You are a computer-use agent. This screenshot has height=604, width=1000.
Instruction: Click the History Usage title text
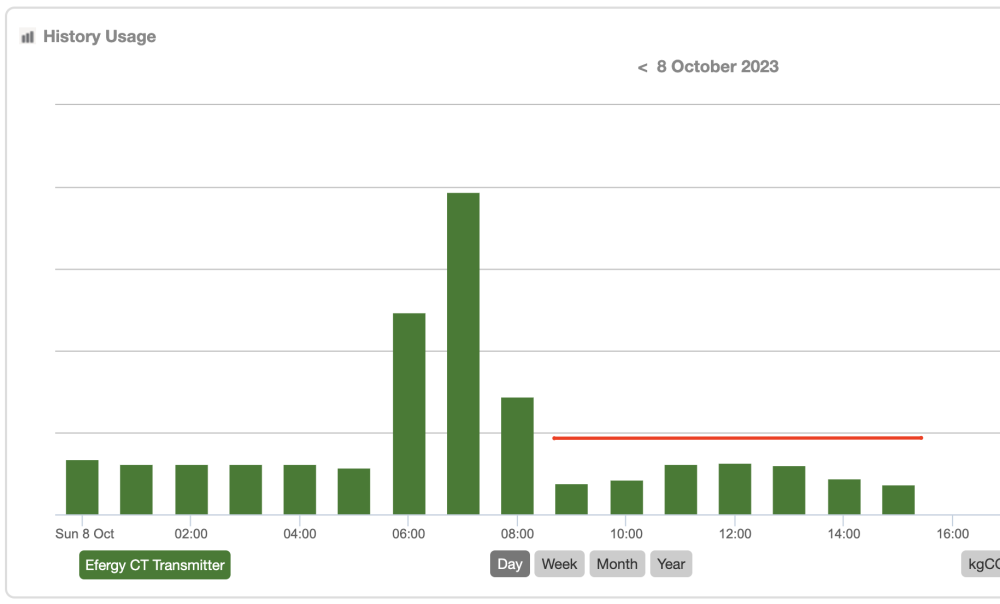point(99,36)
